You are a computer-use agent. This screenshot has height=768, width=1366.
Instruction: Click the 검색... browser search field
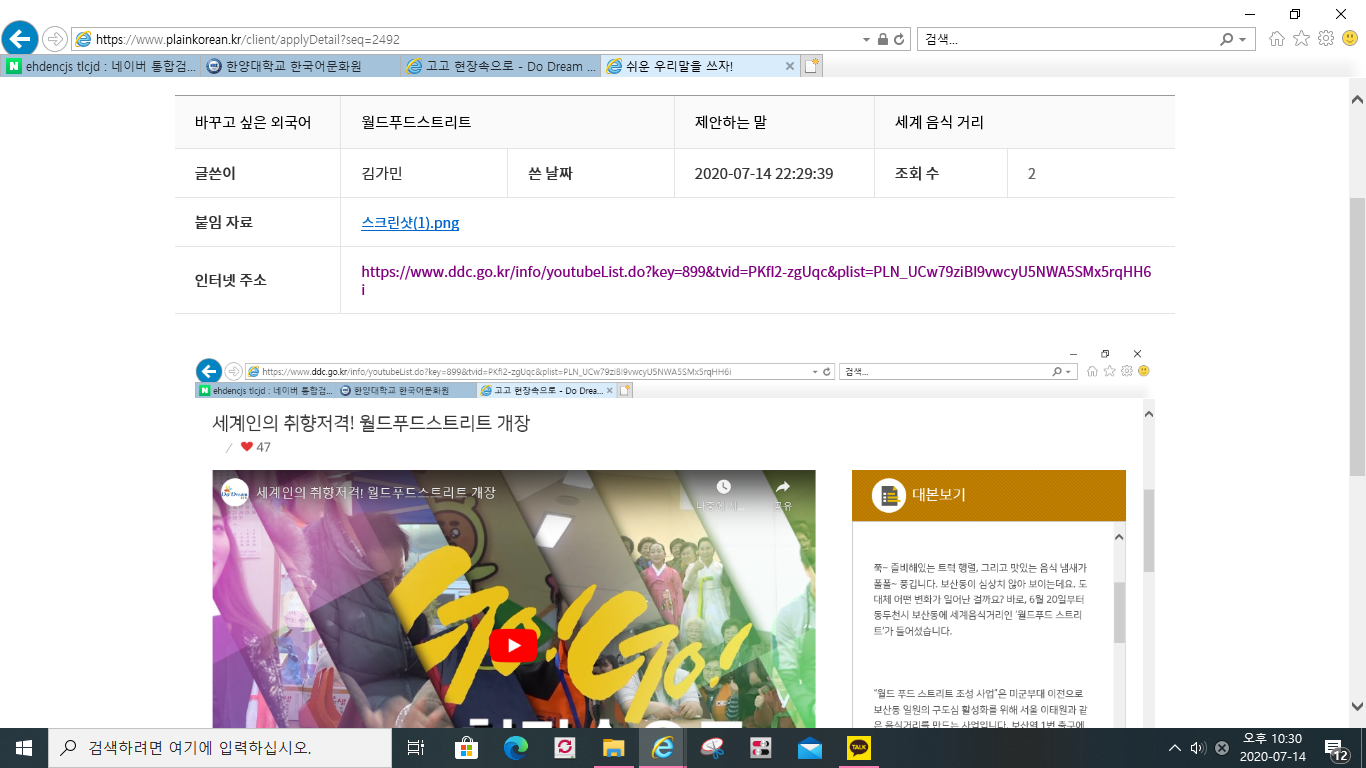1065,40
